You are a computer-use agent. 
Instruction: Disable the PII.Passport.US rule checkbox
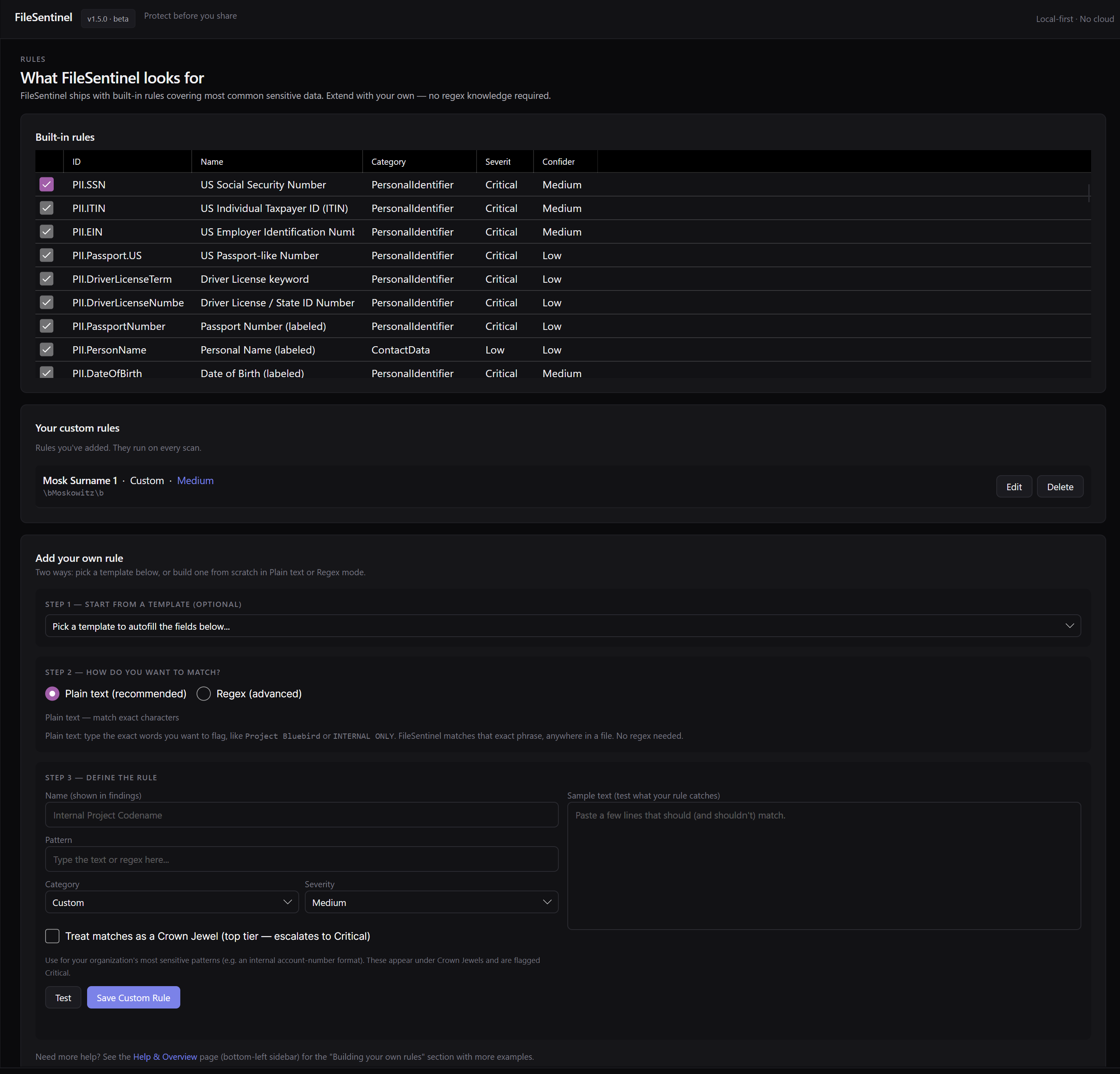pos(46,255)
